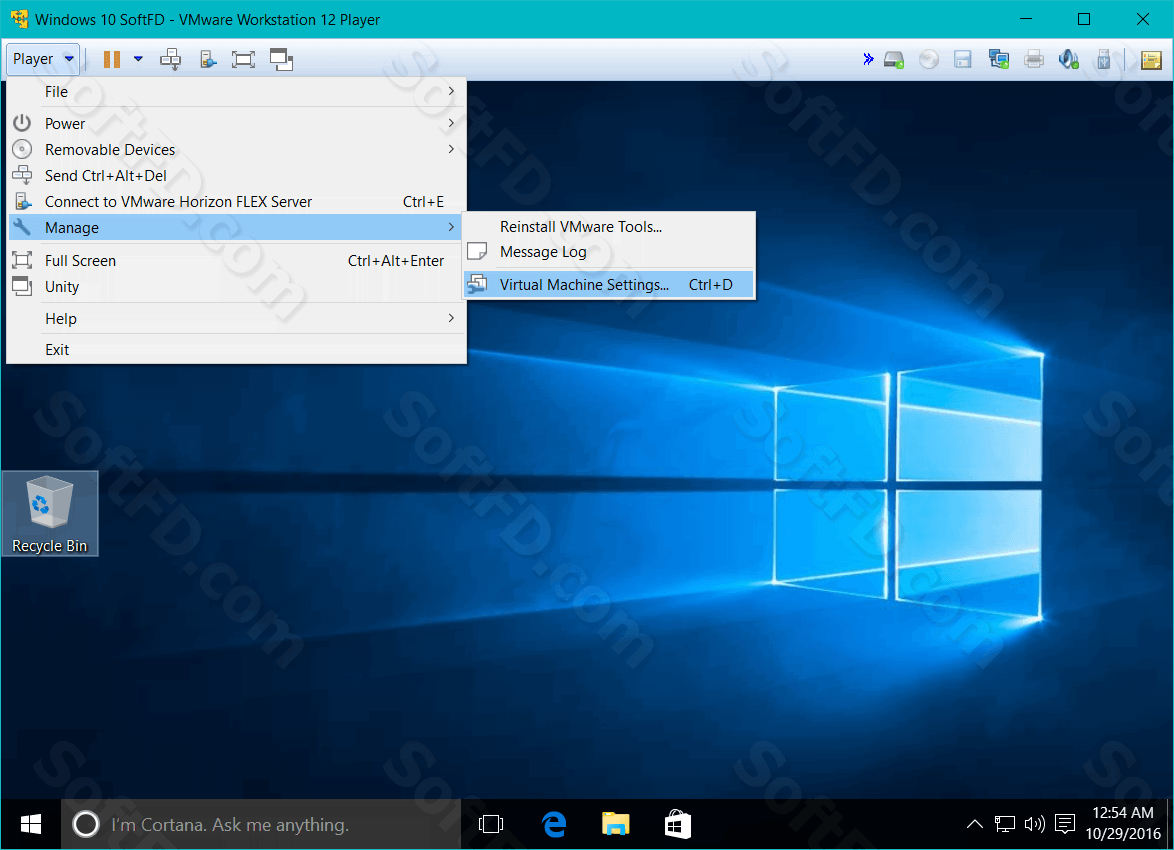Launch Microsoft Edge from the taskbar

553,825
